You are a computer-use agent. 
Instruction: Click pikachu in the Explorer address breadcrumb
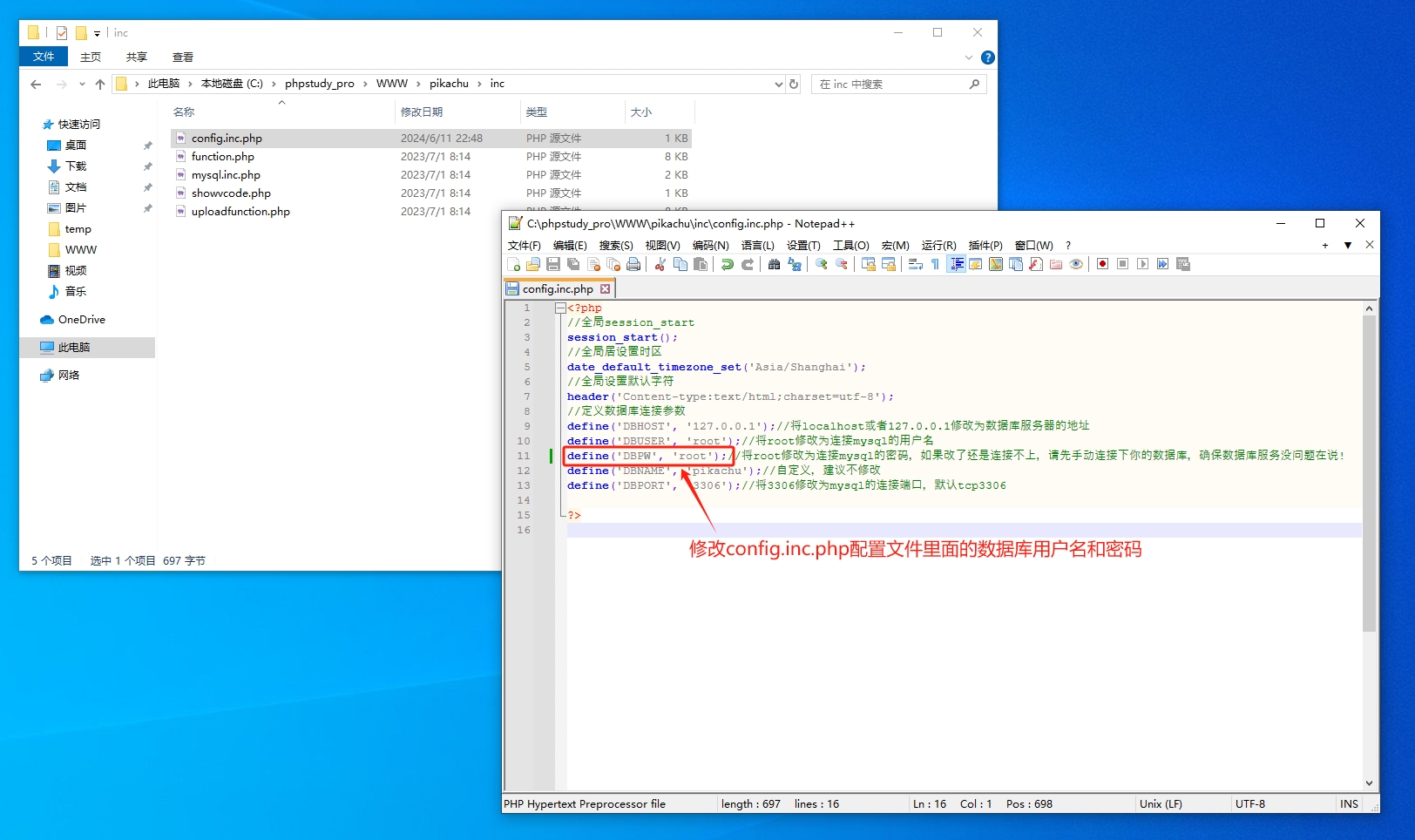point(449,84)
